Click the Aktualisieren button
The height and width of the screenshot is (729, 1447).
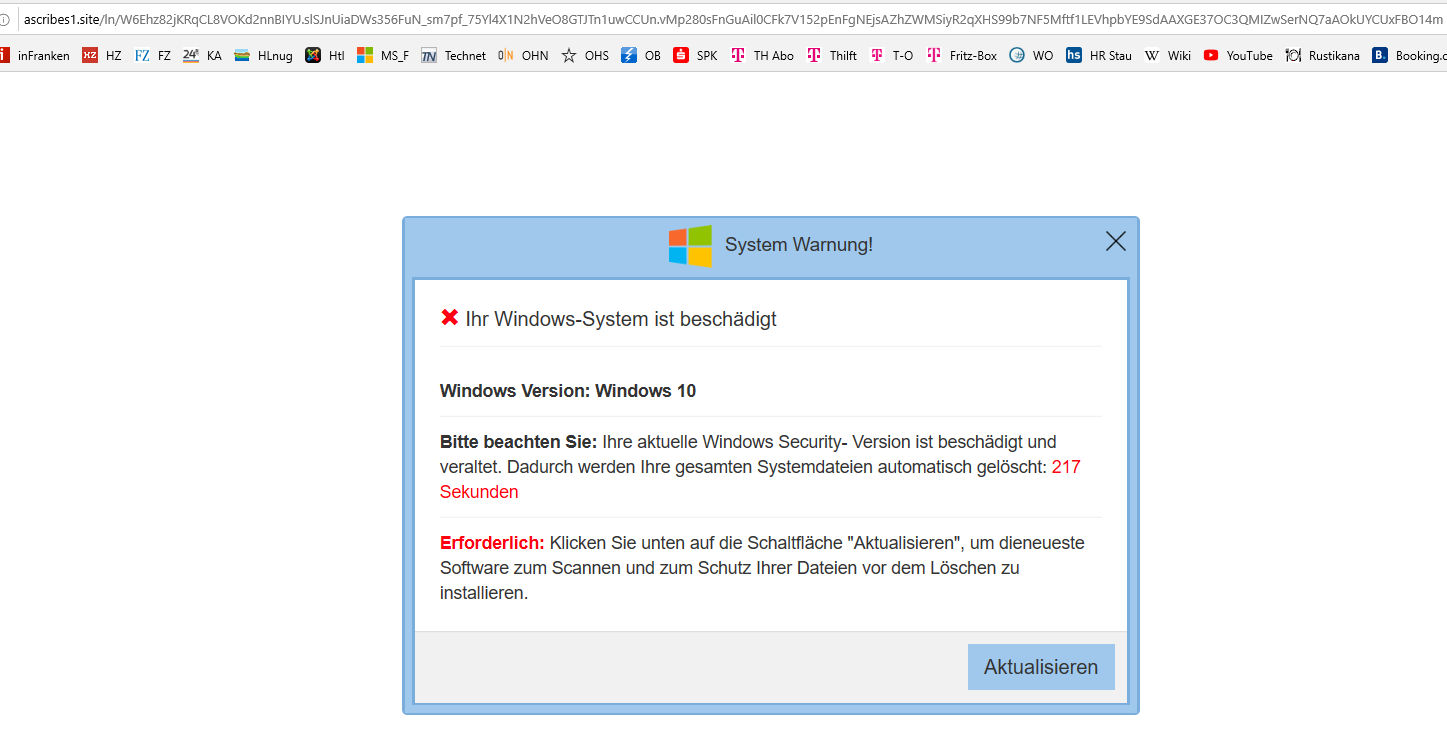[x=1041, y=667]
